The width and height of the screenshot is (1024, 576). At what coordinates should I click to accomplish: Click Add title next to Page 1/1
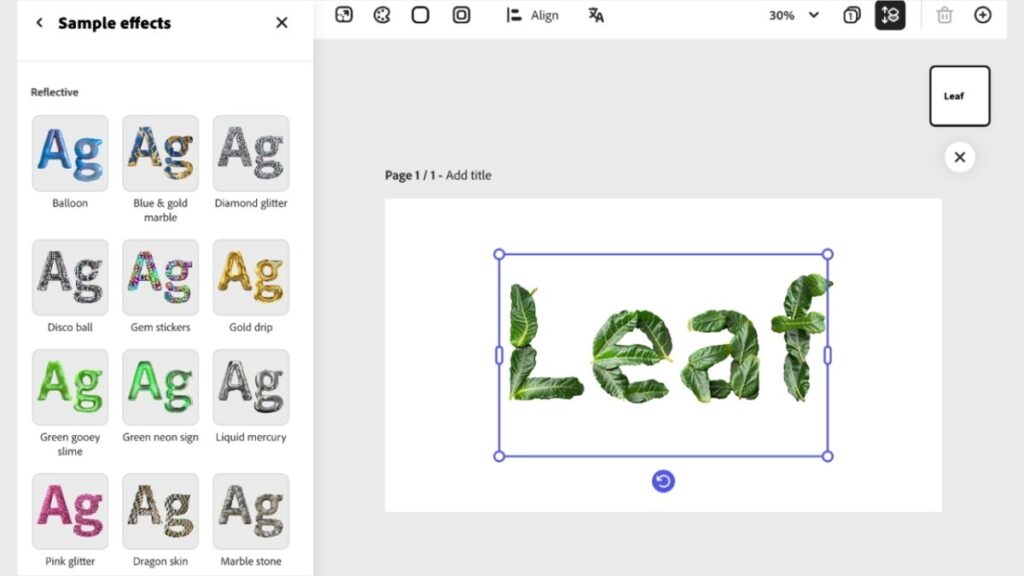pos(468,175)
